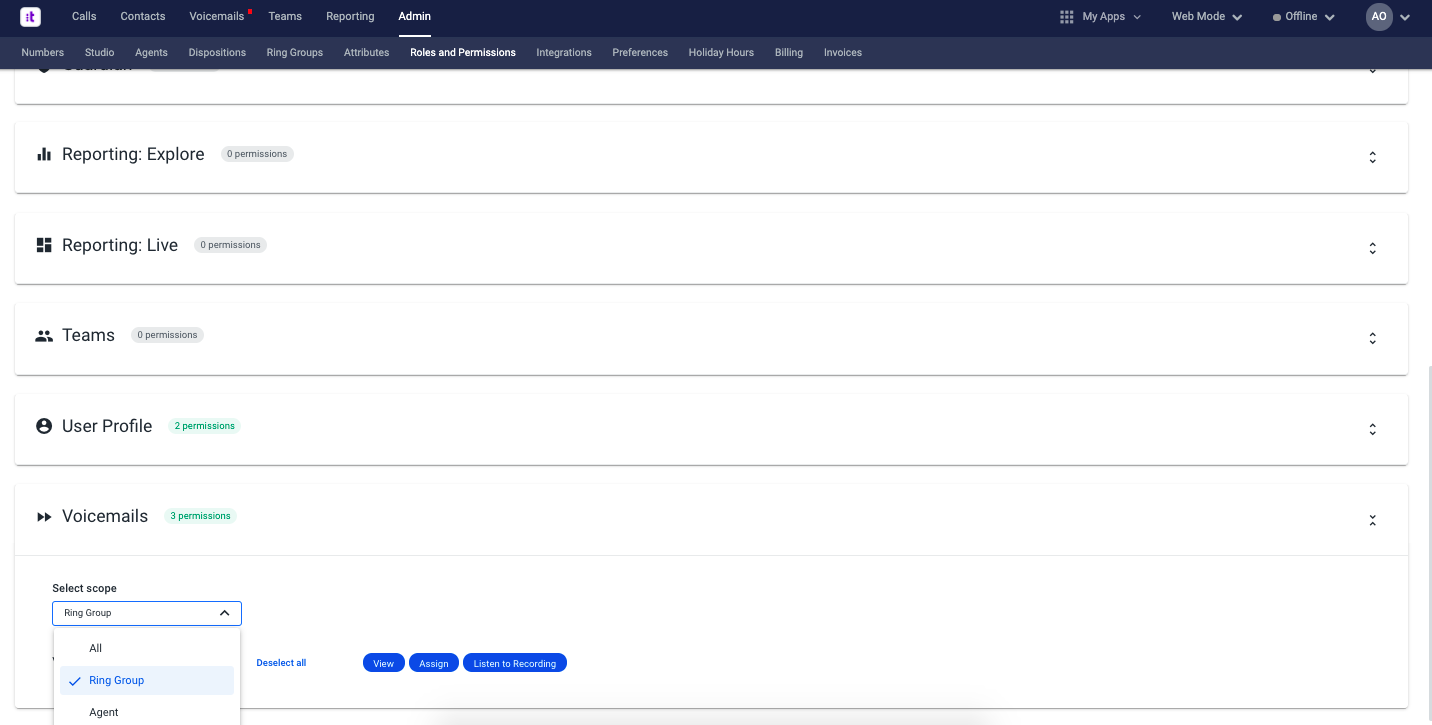Click the Reporting: Explore bar chart icon
Viewport: 1432px width, 725px height.
click(44, 154)
